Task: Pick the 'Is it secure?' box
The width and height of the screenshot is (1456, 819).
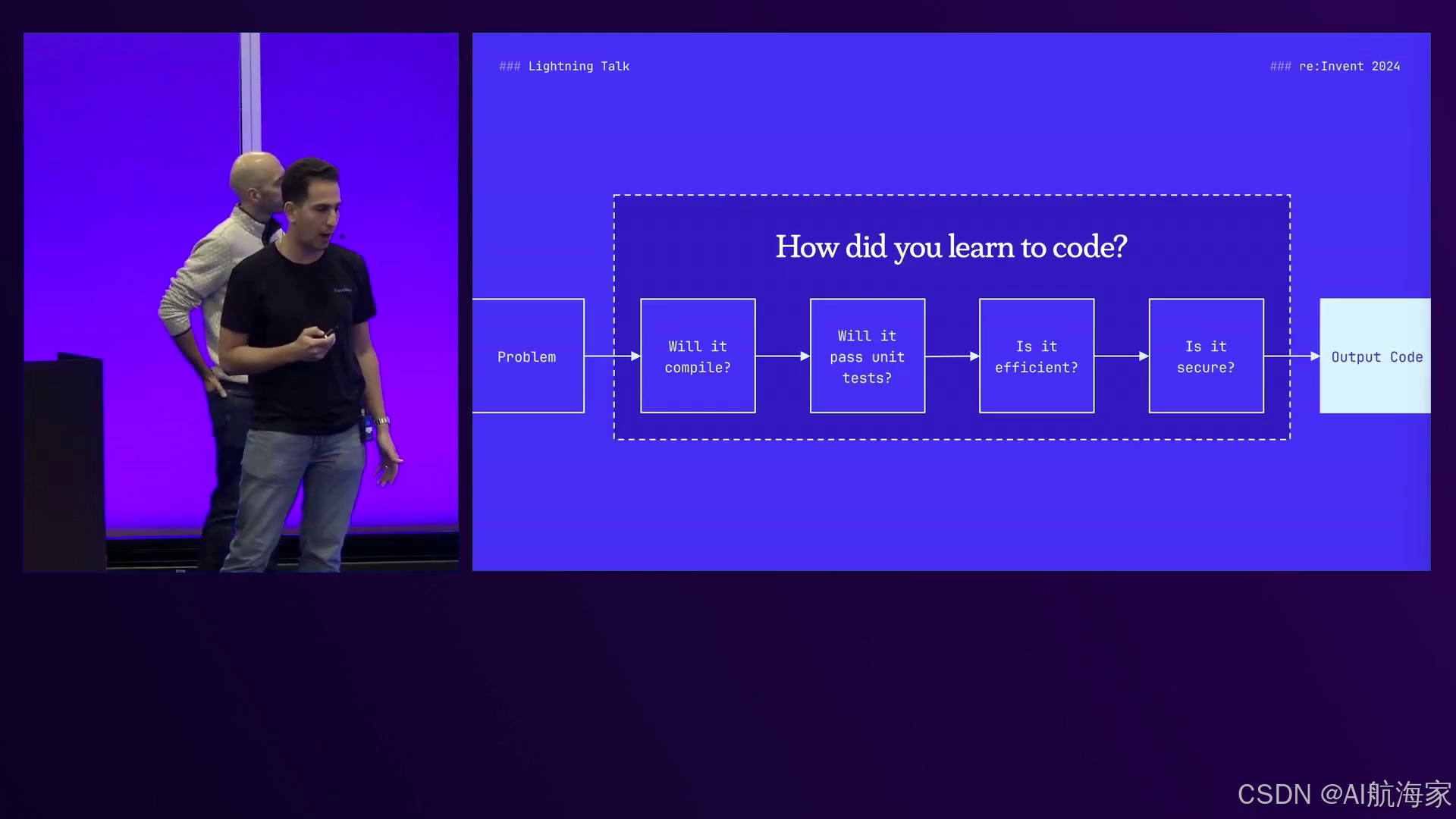Action: pos(1206,356)
